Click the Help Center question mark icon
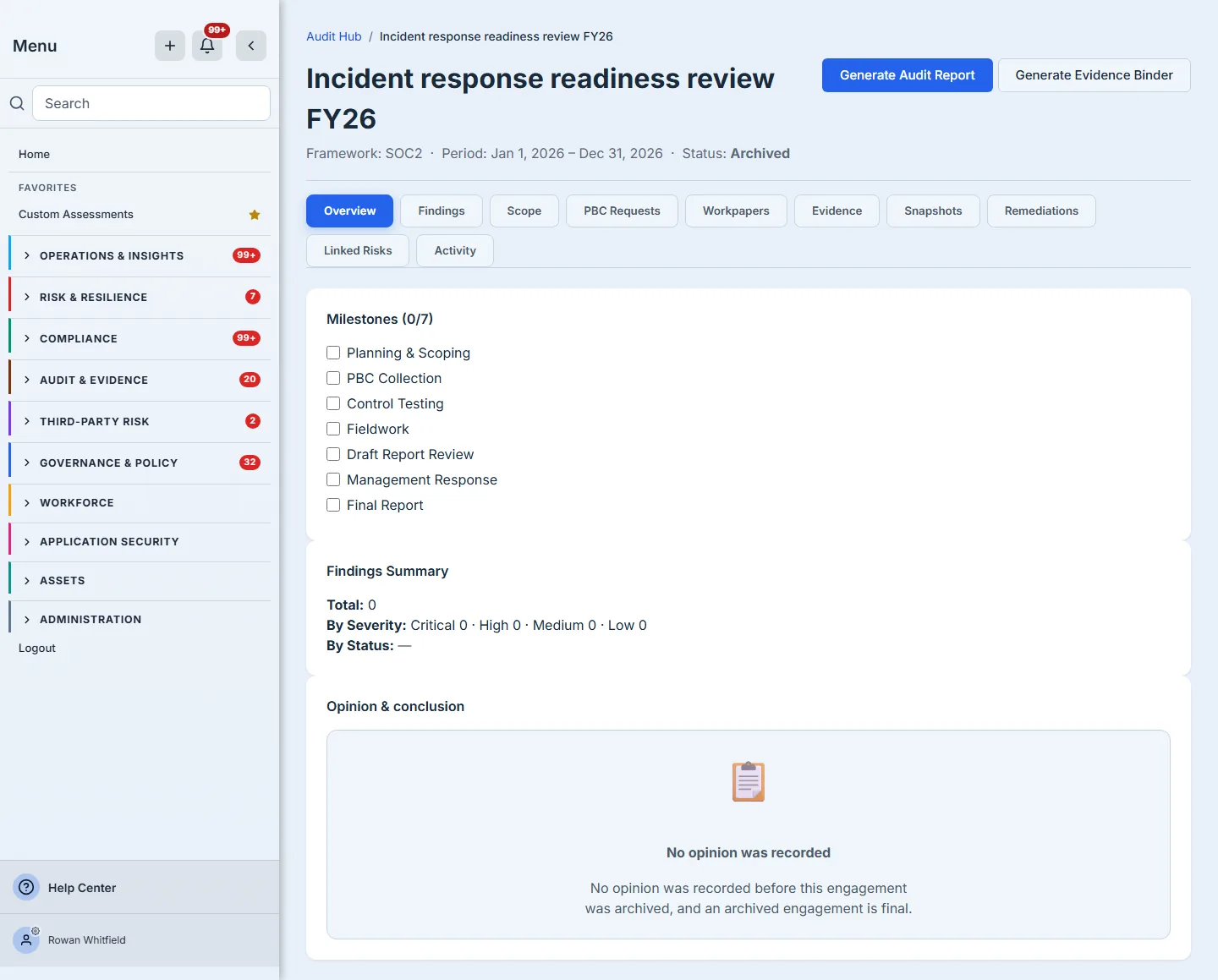1218x980 pixels. (x=26, y=887)
